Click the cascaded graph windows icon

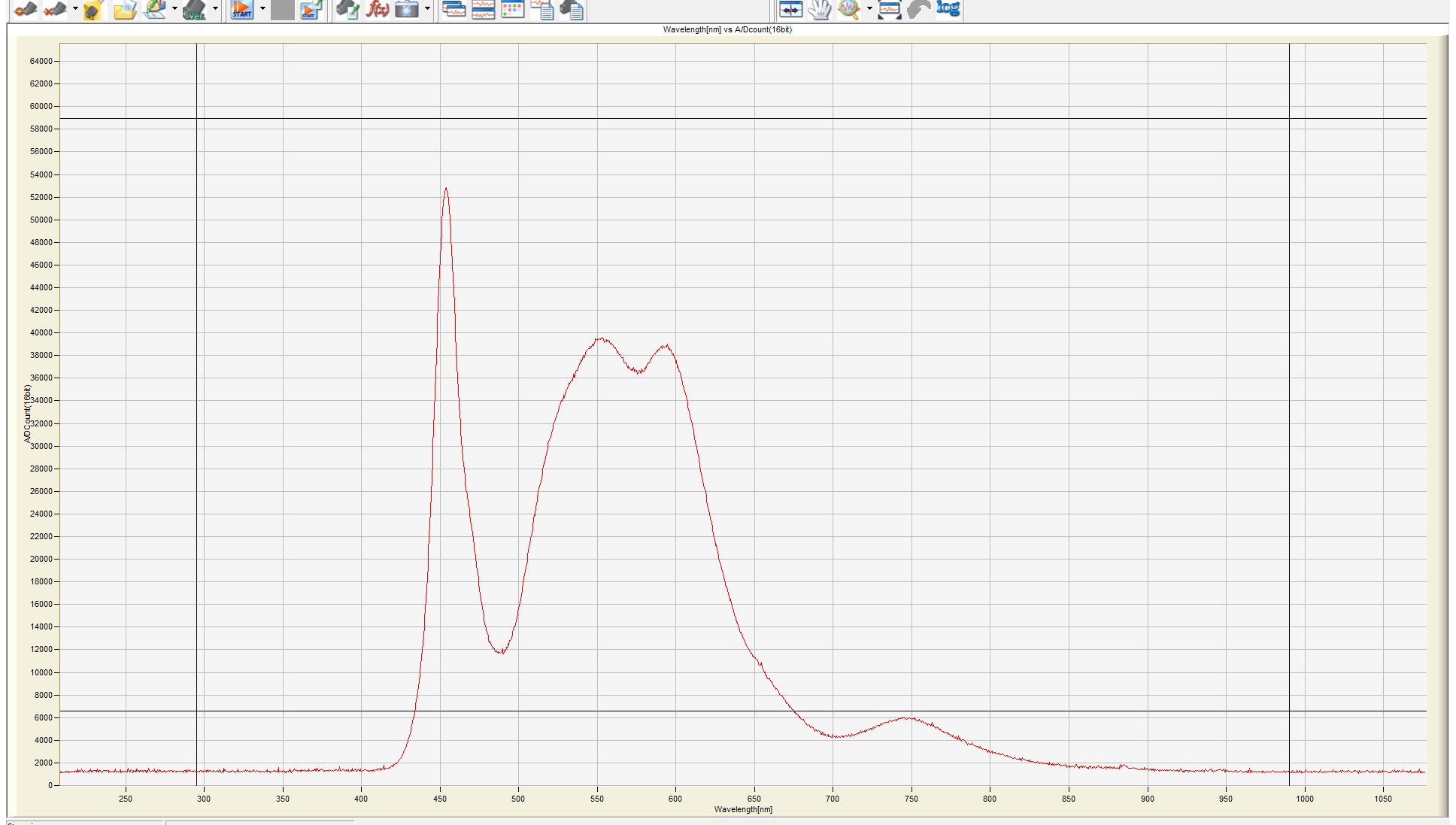(x=453, y=10)
